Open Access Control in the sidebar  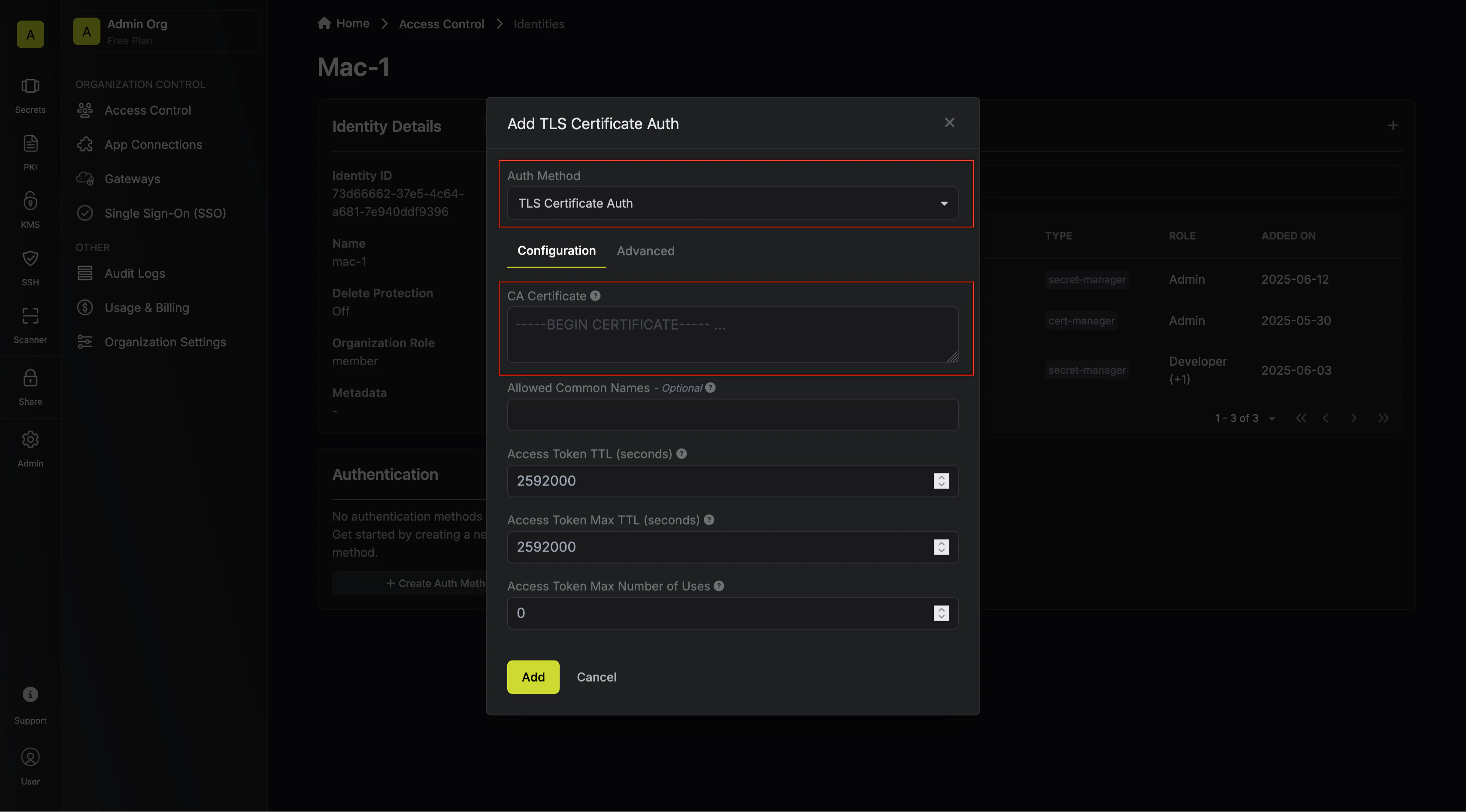pyautogui.click(x=147, y=110)
